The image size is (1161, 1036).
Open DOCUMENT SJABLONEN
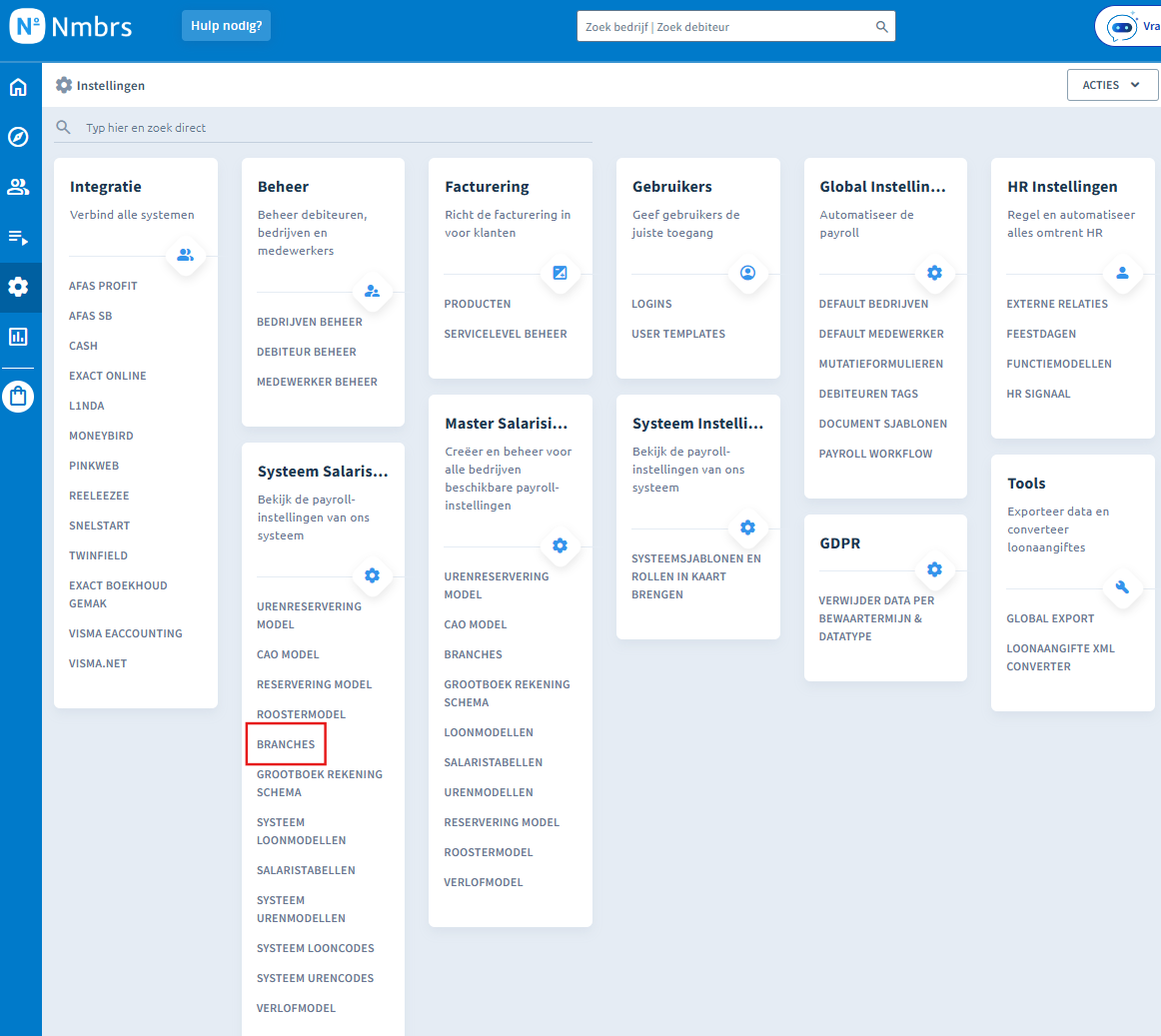tap(882, 424)
